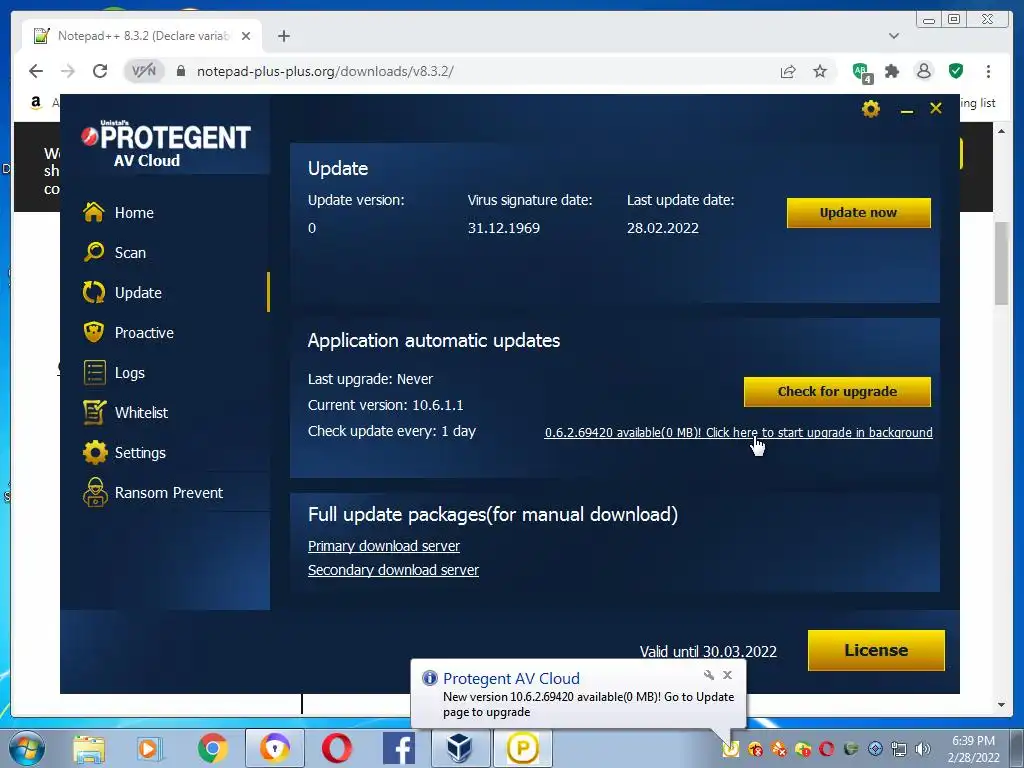Go back in the browser
Screen dimensions: 1024x768
pos(36,71)
